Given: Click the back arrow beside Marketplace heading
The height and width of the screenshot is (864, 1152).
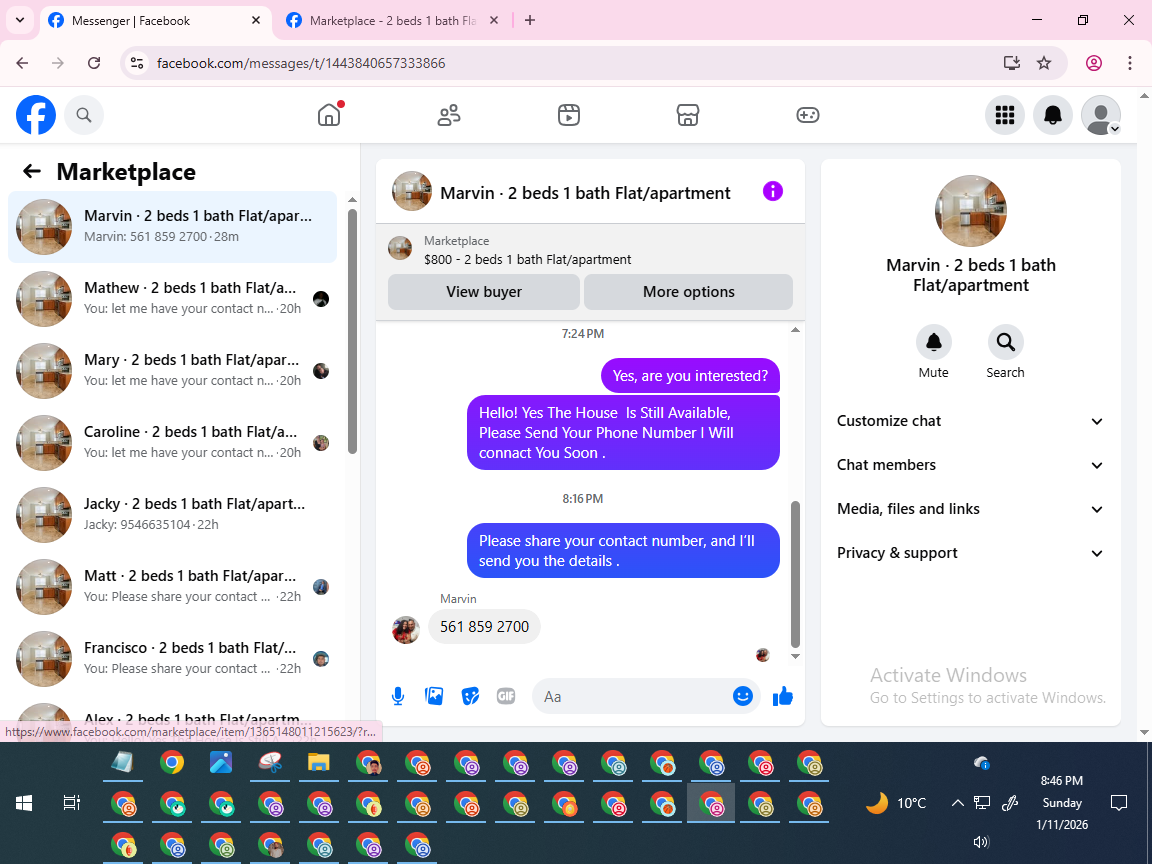Looking at the screenshot, I should [x=32, y=171].
